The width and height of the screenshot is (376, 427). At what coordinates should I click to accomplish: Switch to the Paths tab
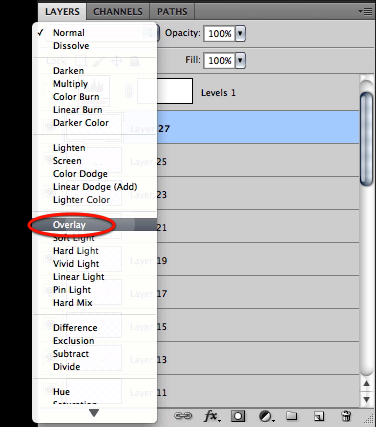tap(172, 12)
